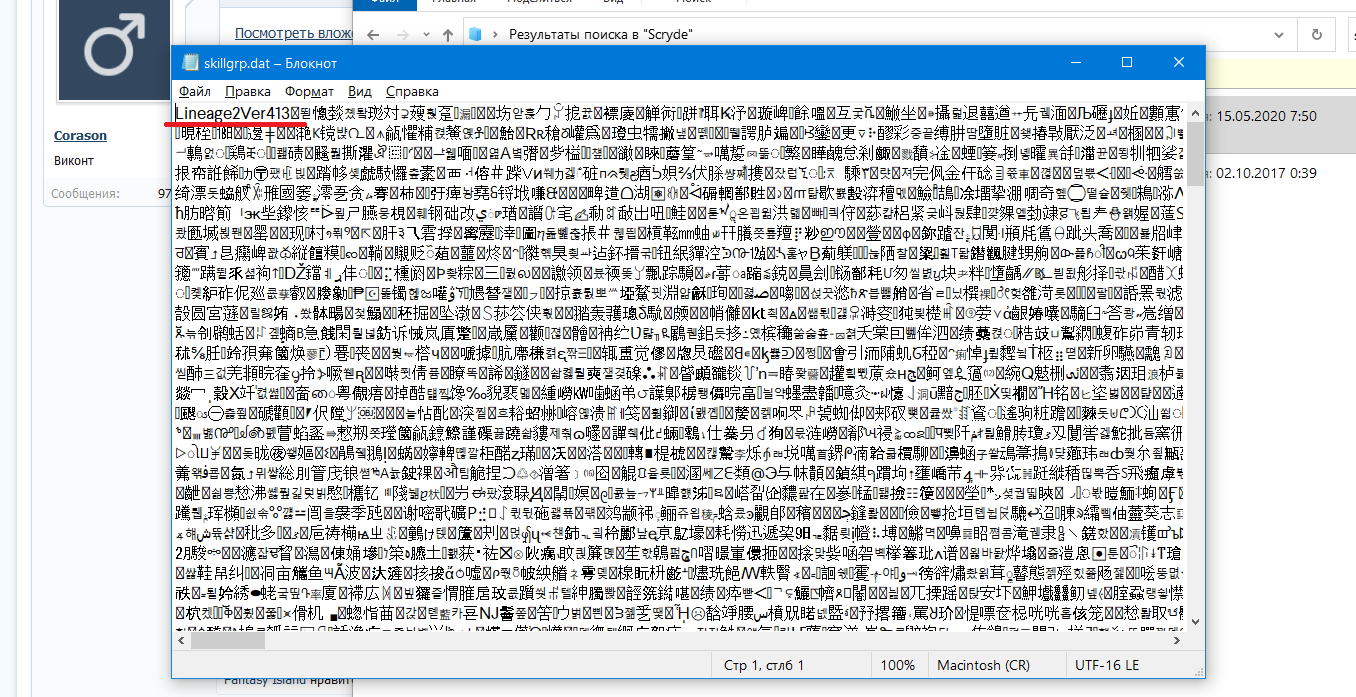1356x697 pixels.
Task: Open the Справка menu in Notepad
Action: (x=411, y=91)
